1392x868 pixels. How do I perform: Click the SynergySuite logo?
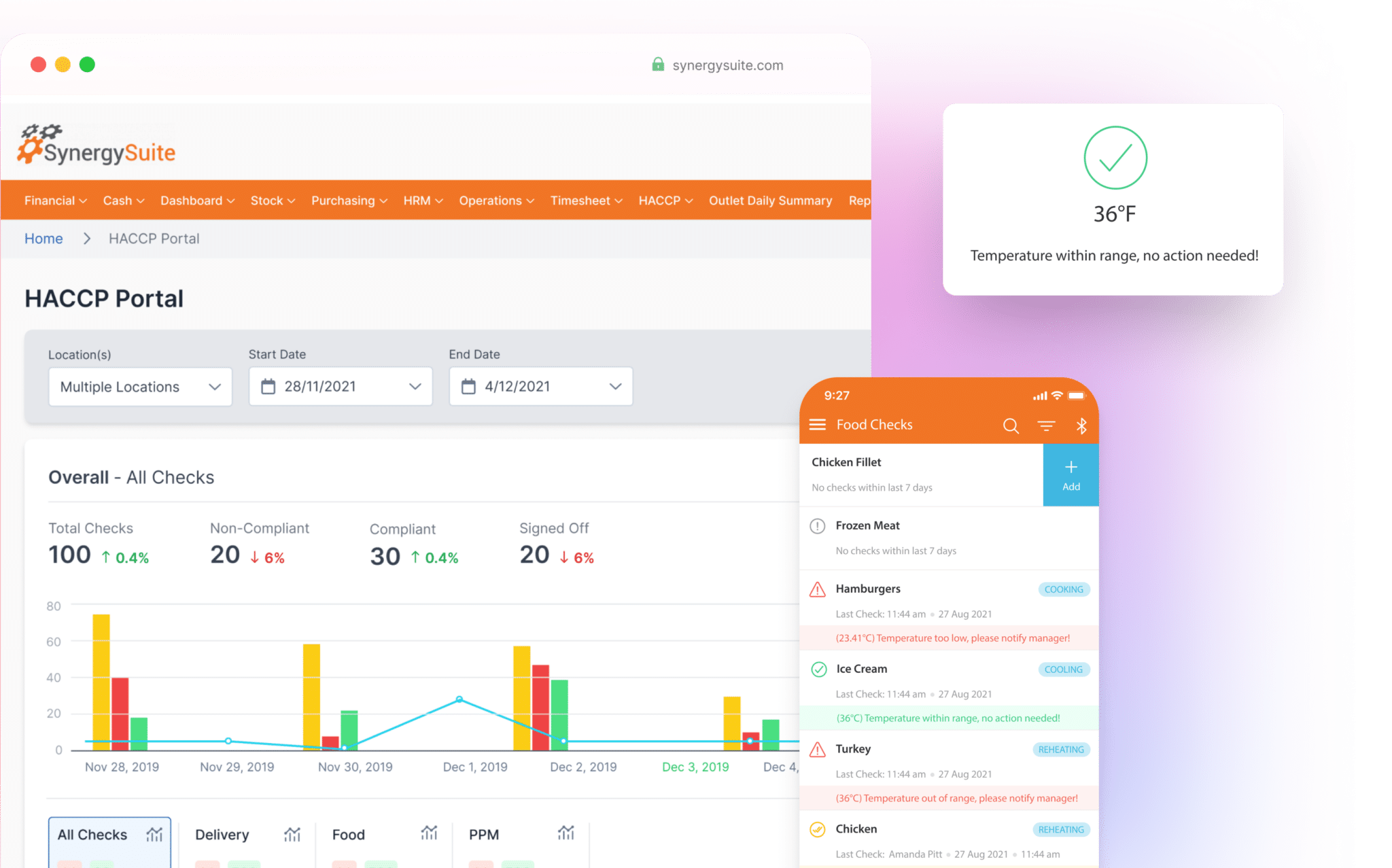[x=96, y=144]
